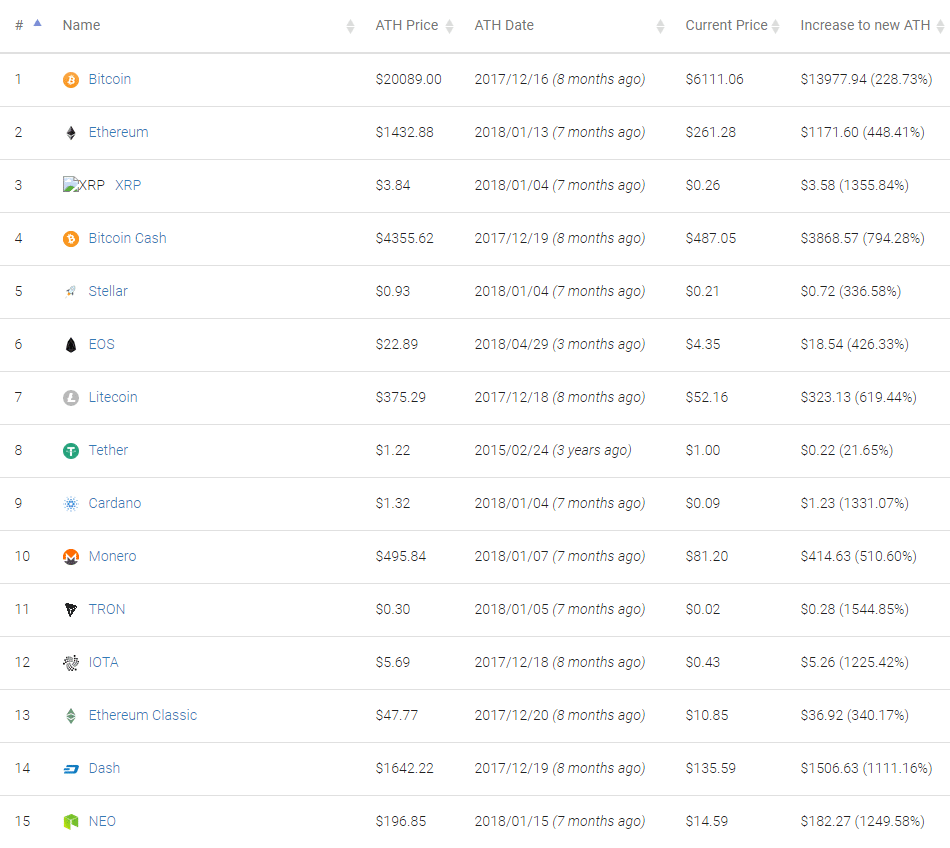Screen dimensions: 950x848
Task: Open the XRP name link
Action: pos(128,185)
